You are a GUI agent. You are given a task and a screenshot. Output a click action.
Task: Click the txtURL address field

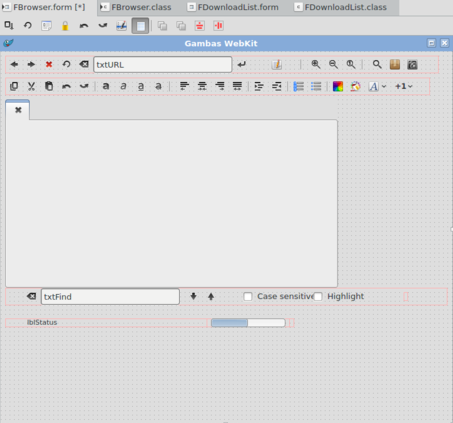click(x=163, y=65)
